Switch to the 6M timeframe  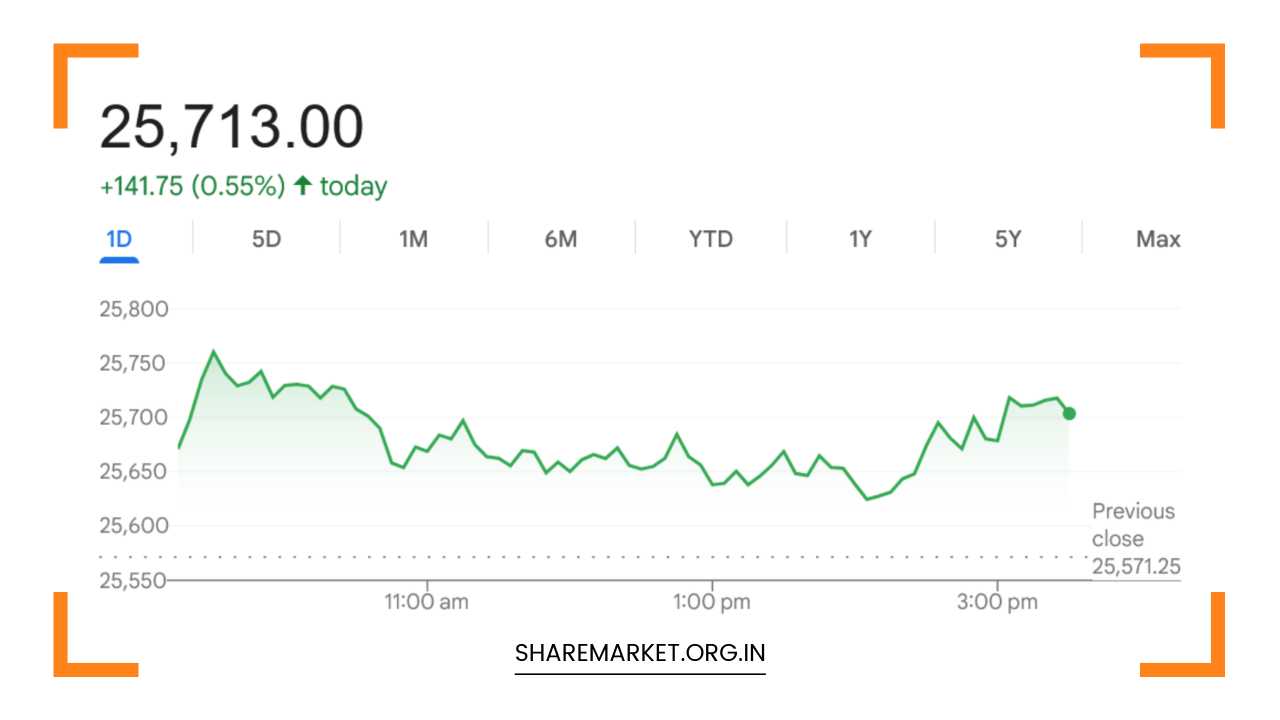[x=561, y=238]
